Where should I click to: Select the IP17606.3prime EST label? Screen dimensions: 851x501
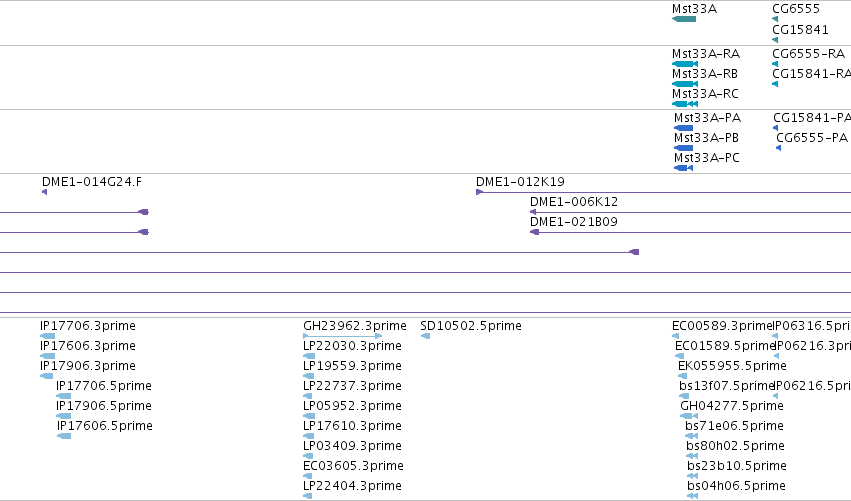(x=88, y=346)
